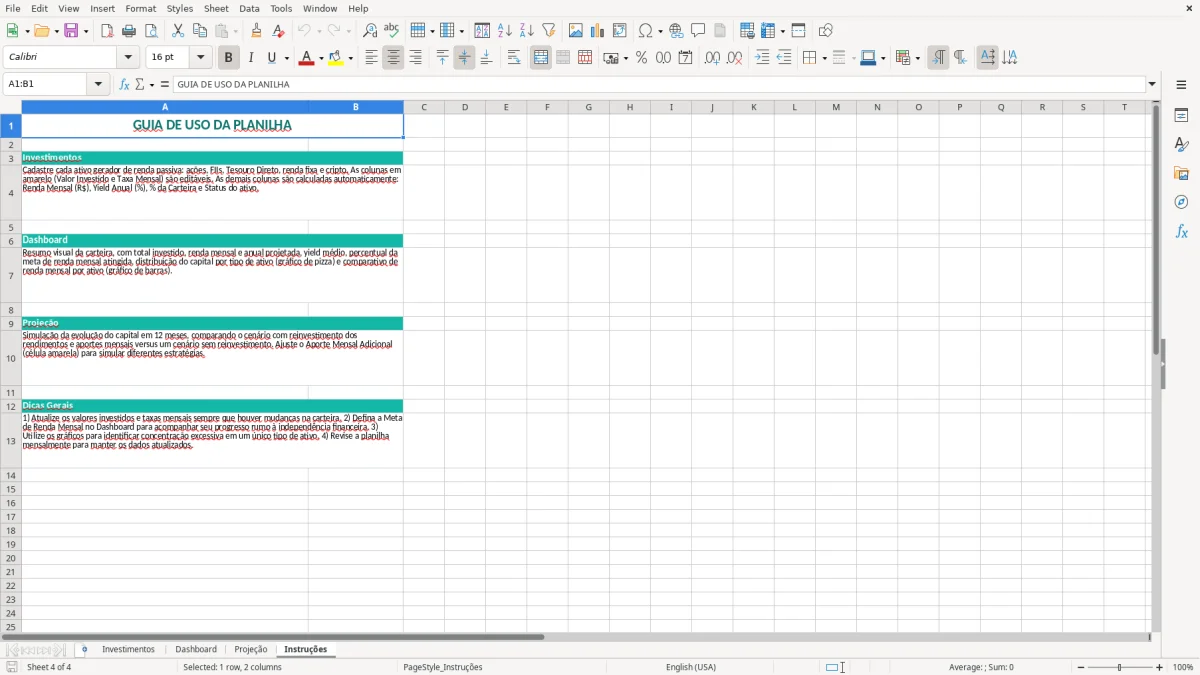Click the Insert Chart icon
1200x675 pixels.
598,31
